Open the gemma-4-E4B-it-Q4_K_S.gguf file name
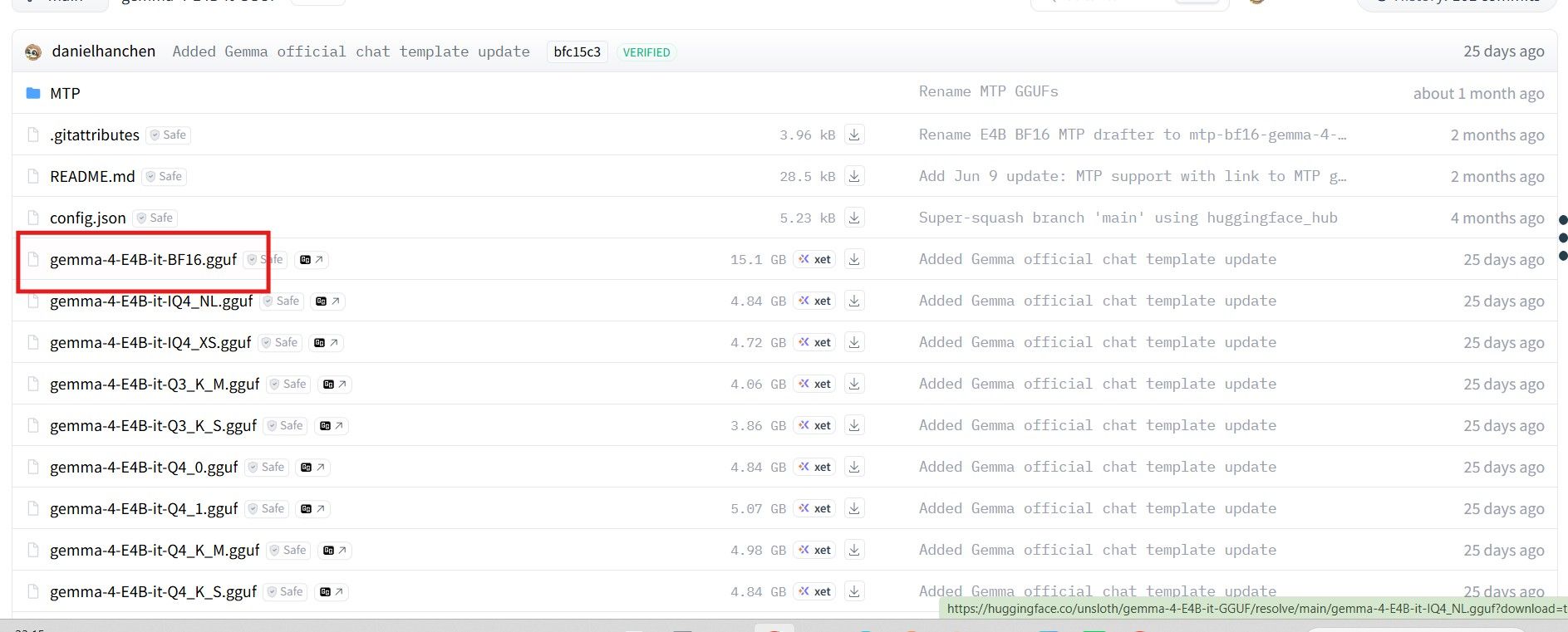The image size is (1568, 632). pyautogui.click(x=153, y=591)
